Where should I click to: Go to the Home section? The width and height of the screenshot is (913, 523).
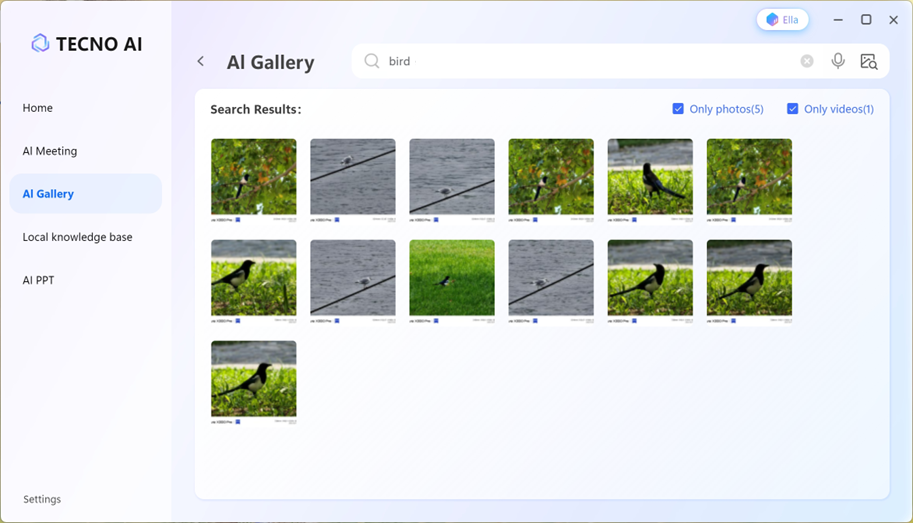click(38, 108)
